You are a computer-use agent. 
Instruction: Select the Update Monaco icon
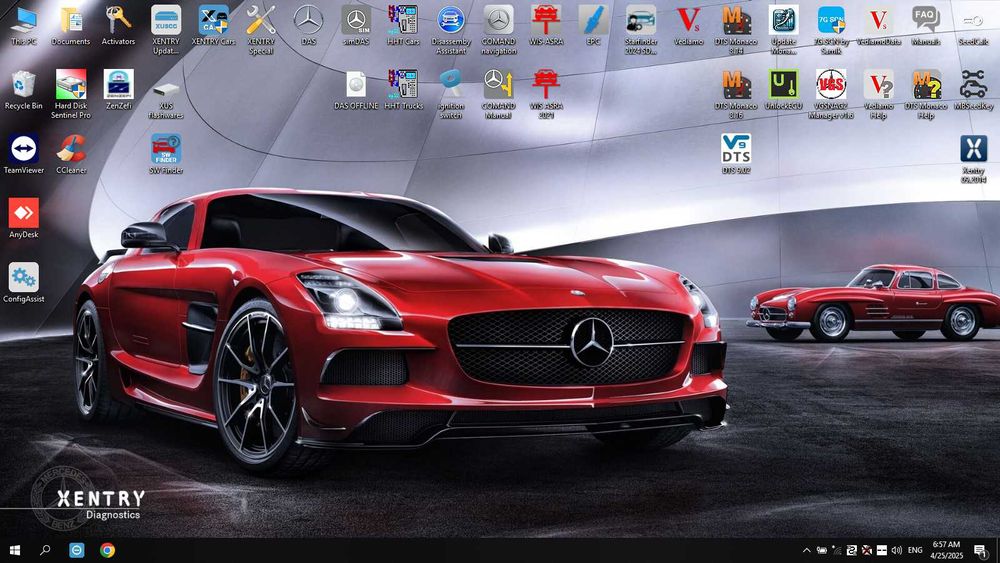(x=783, y=29)
